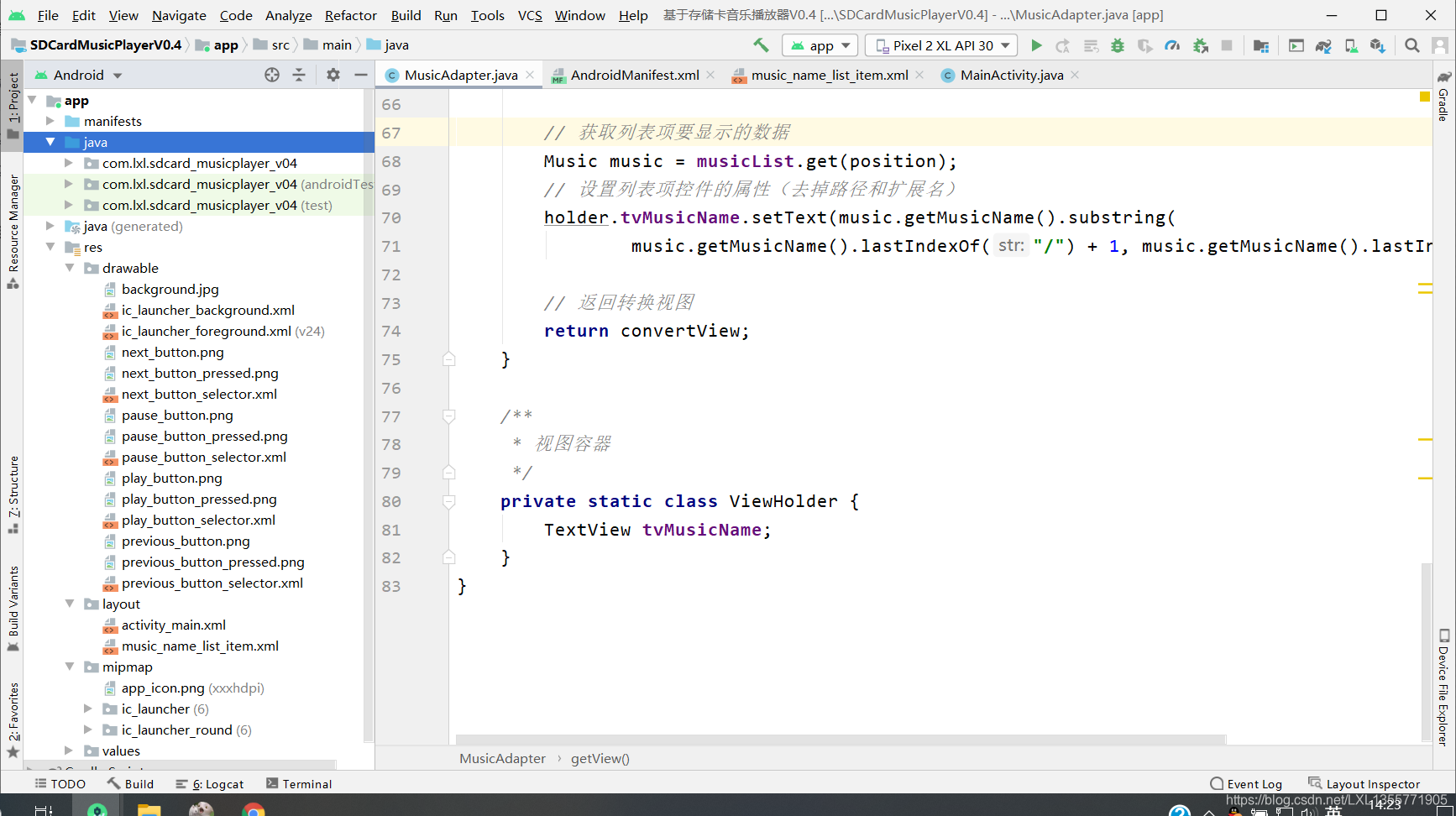This screenshot has width=1456, height=816.
Task: Click the Stop square icon
Action: 1227,45
